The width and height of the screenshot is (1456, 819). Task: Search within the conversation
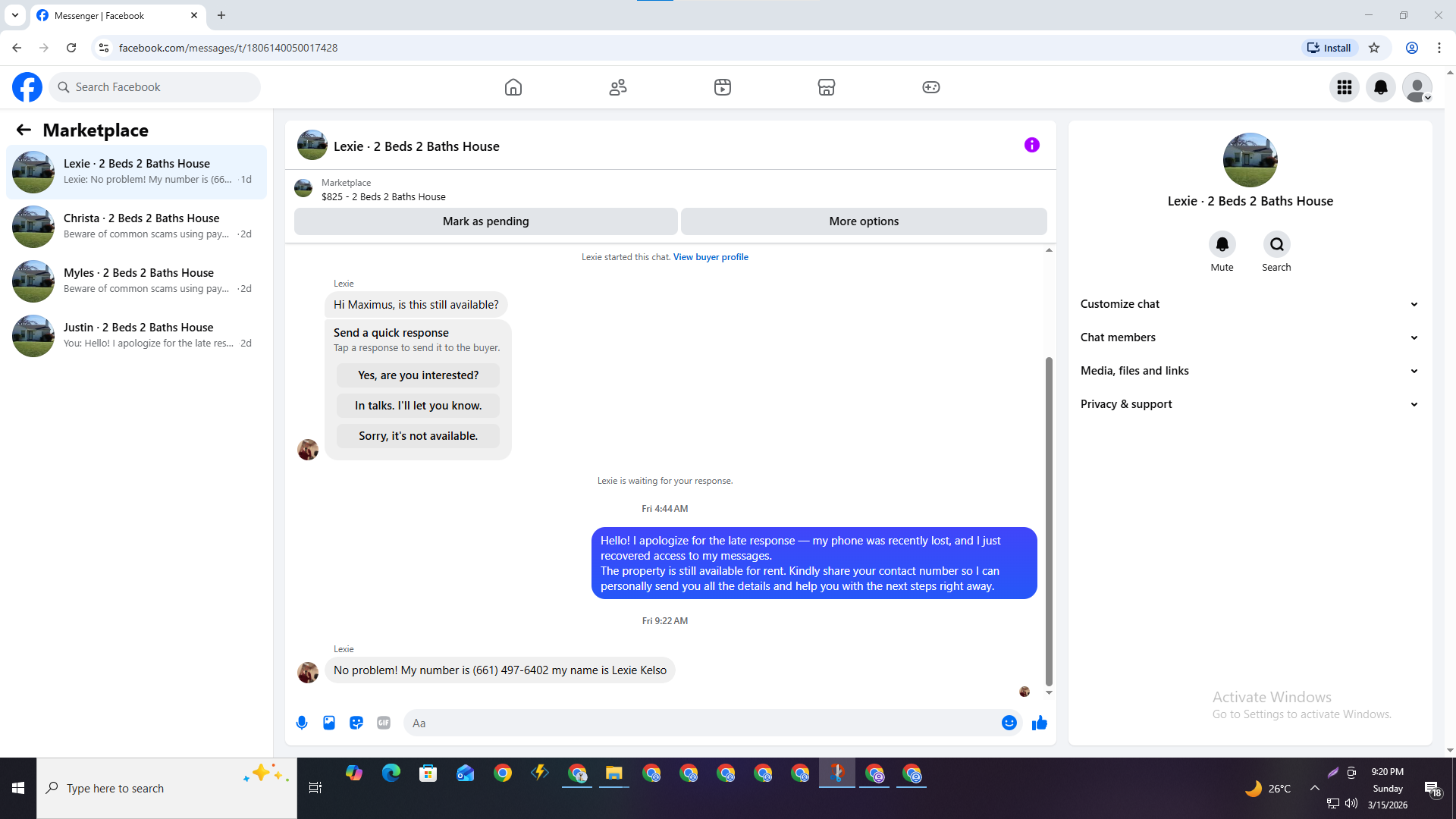1277,244
